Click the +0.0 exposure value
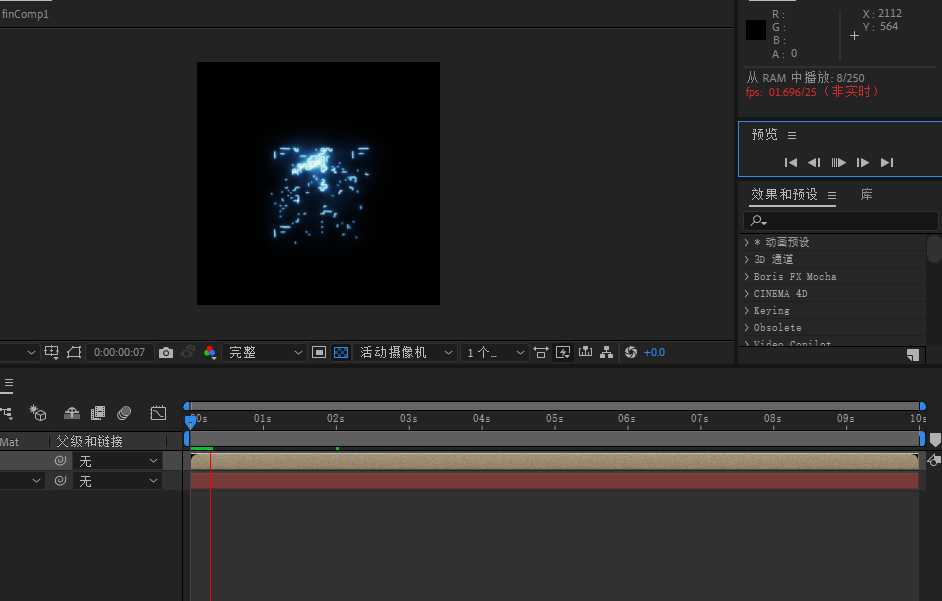 (x=654, y=353)
